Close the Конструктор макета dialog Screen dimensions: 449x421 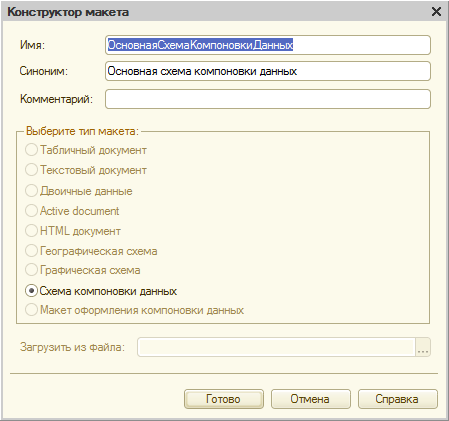(436, 12)
